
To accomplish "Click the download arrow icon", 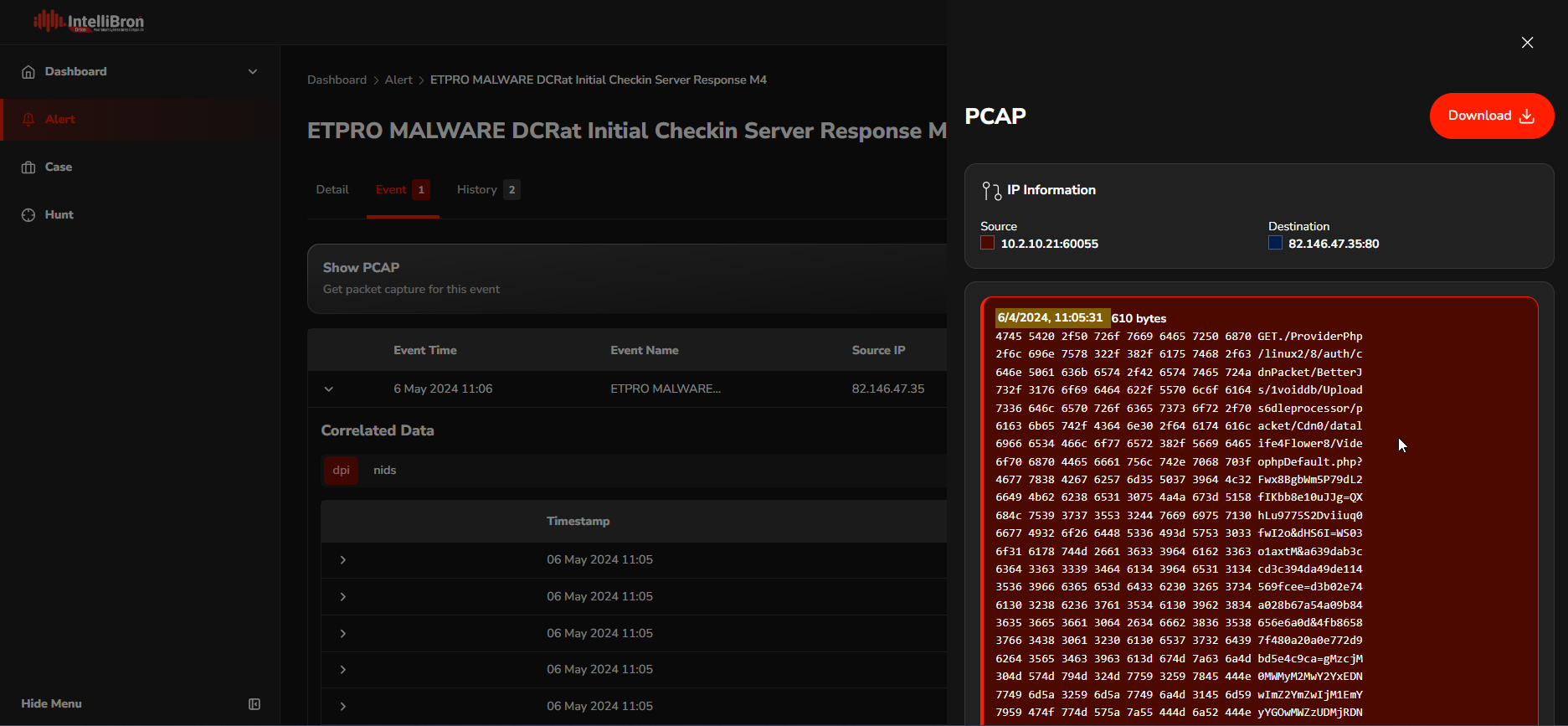I will [x=1527, y=116].
